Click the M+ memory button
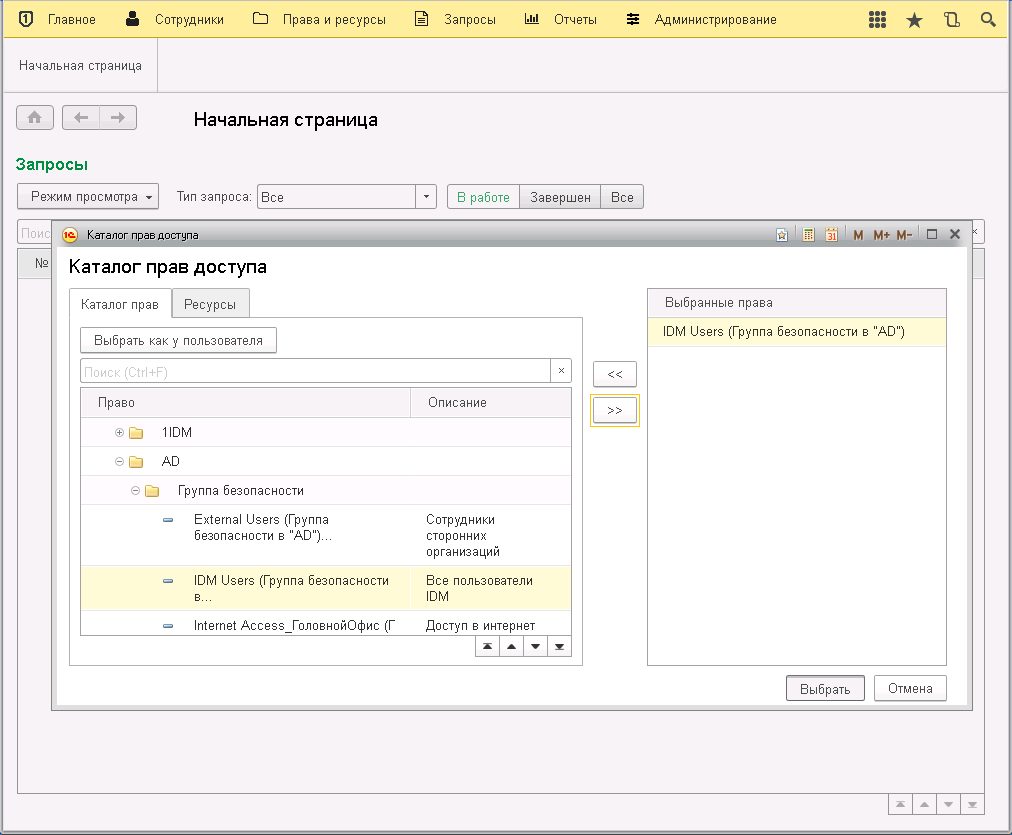1012x835 pixels. point(881,235)
